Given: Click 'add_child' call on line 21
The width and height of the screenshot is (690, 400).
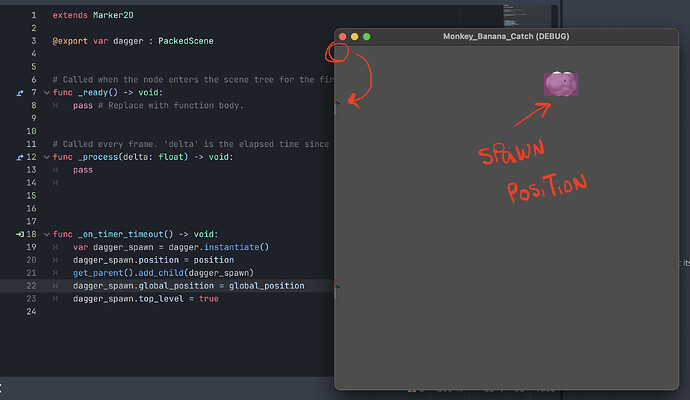Looking at the screenshot, I should [161, 273].
